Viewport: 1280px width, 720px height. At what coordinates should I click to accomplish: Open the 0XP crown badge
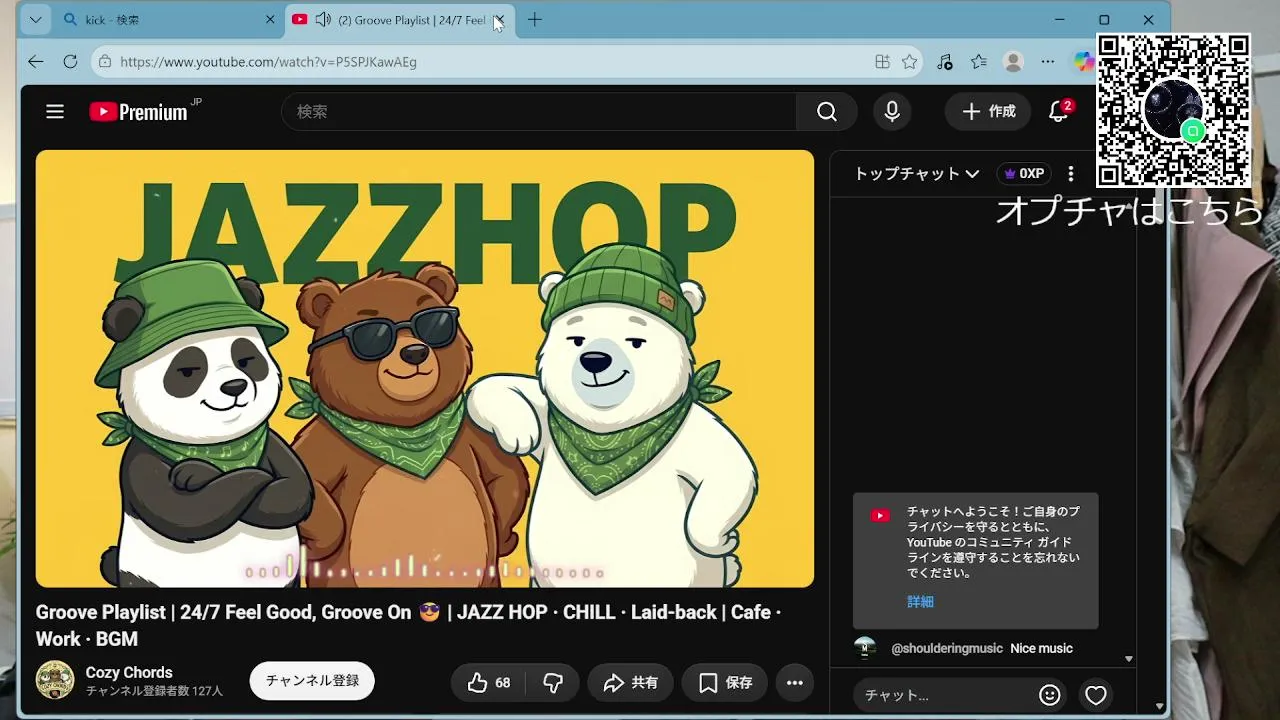[x=1024, y=174]
